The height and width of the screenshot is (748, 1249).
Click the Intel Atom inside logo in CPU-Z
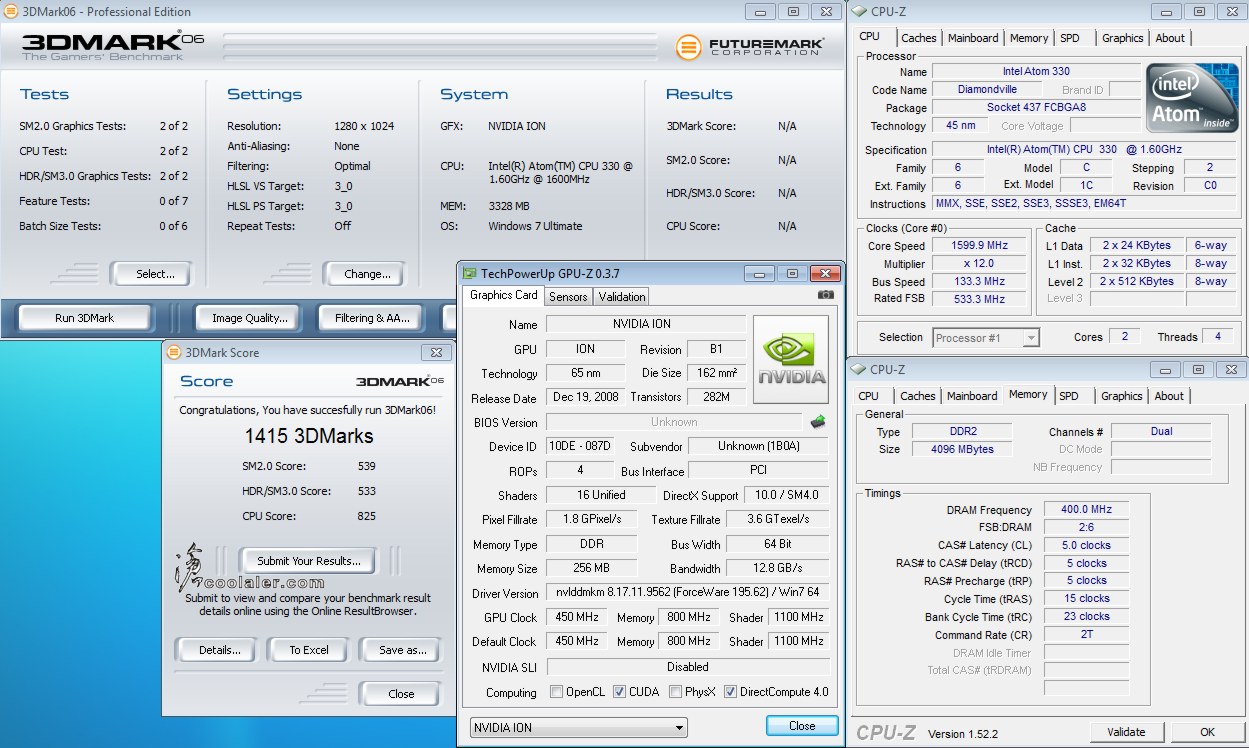click(x=1192, y=98)
